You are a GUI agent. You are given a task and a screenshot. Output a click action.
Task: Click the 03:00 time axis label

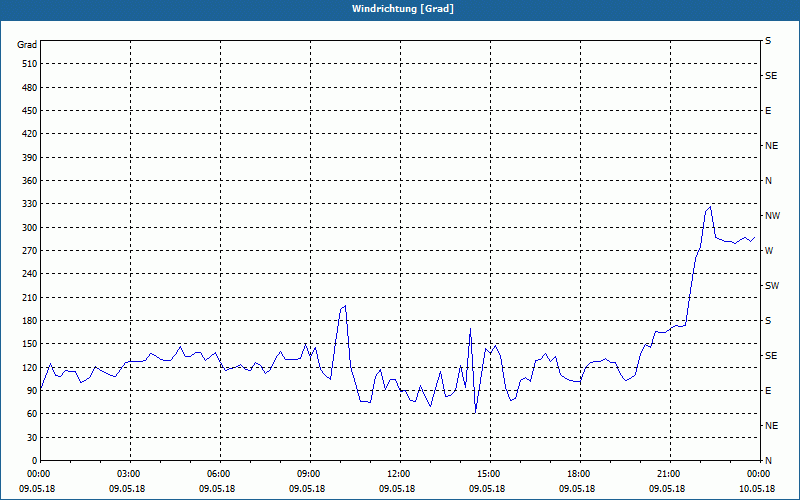click(127, 473)
